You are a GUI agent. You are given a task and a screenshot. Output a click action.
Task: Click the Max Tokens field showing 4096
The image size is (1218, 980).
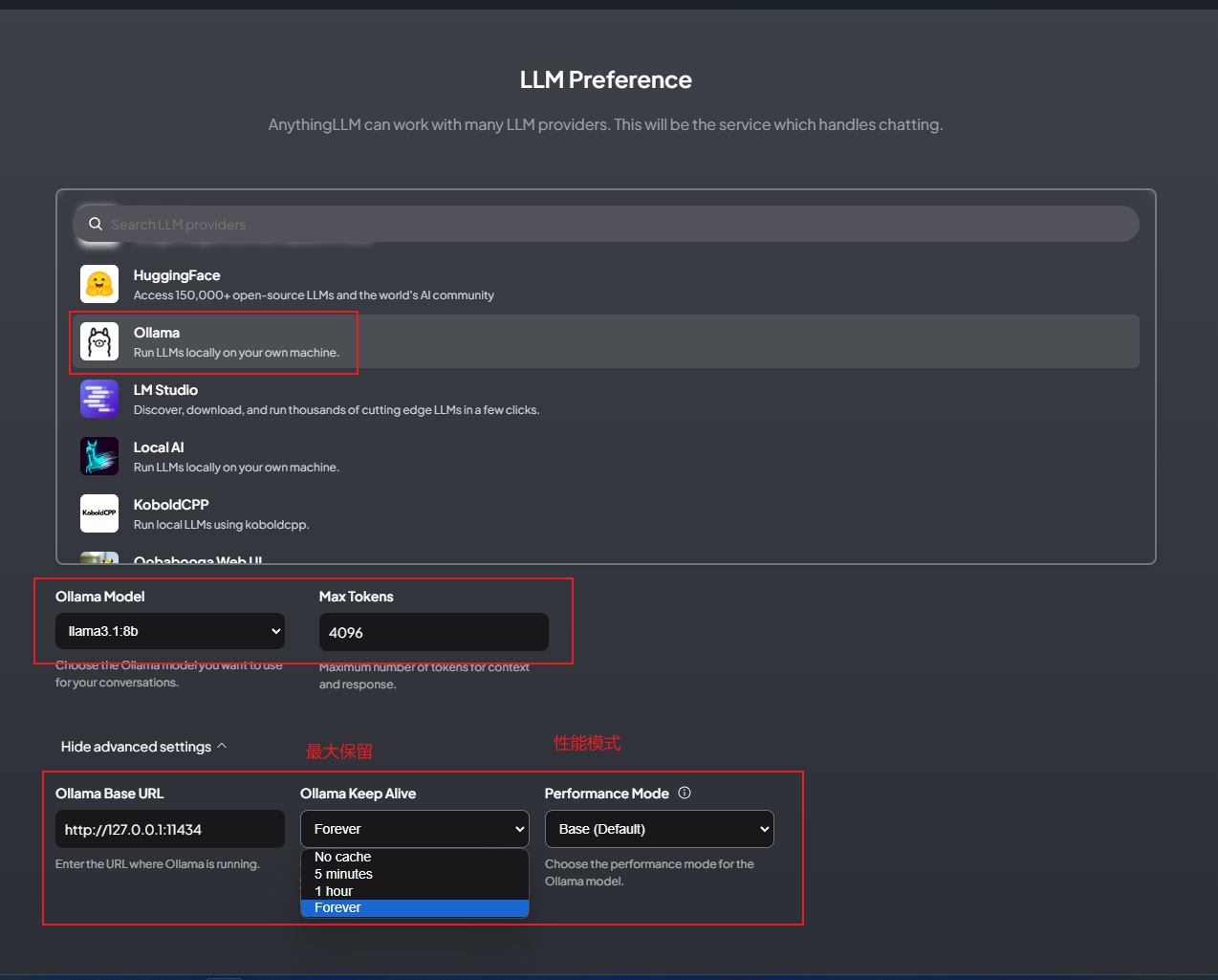[434, 632]
